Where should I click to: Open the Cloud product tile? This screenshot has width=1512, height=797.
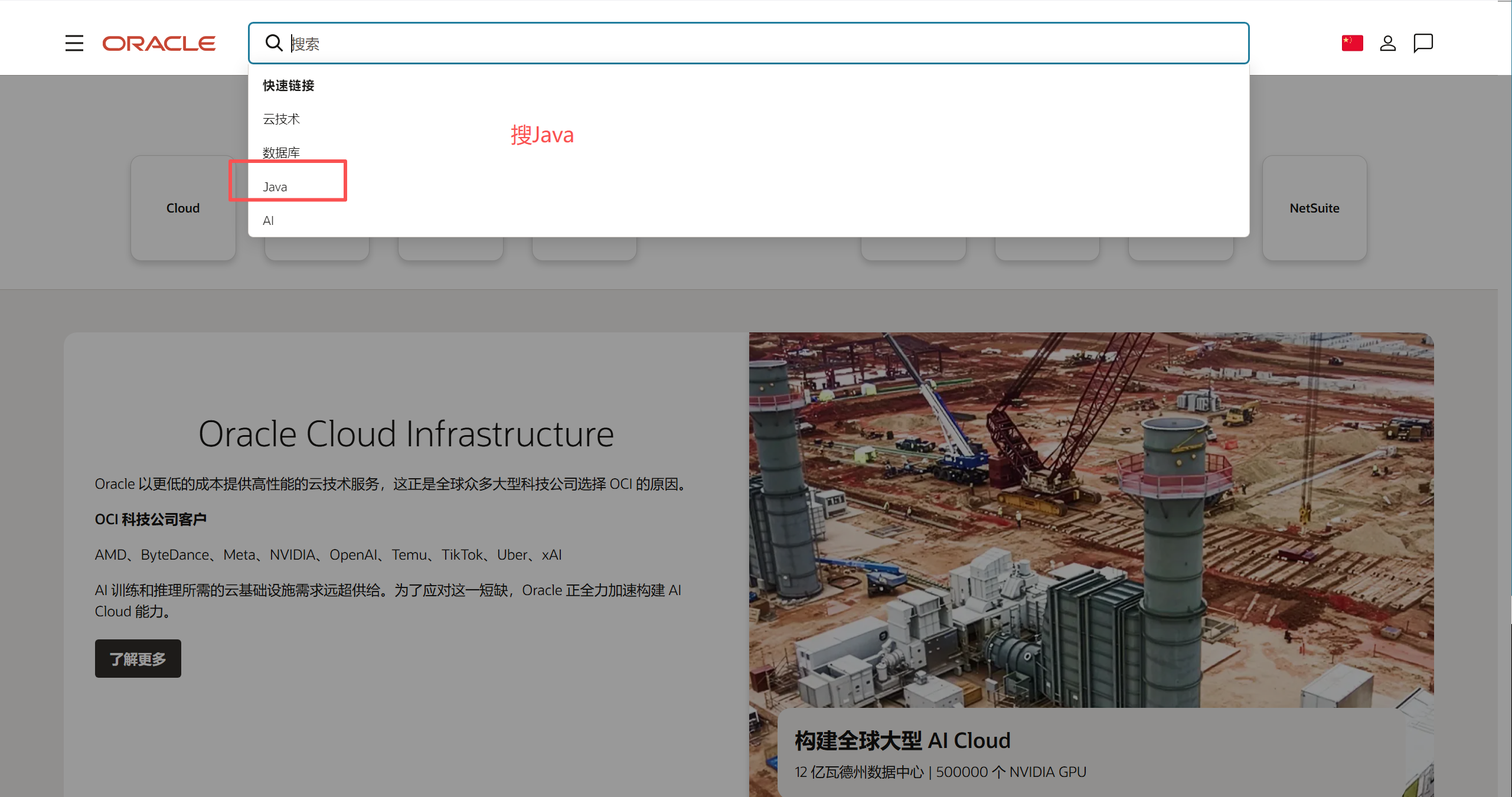pyautogui.click(x=183, y=208)
